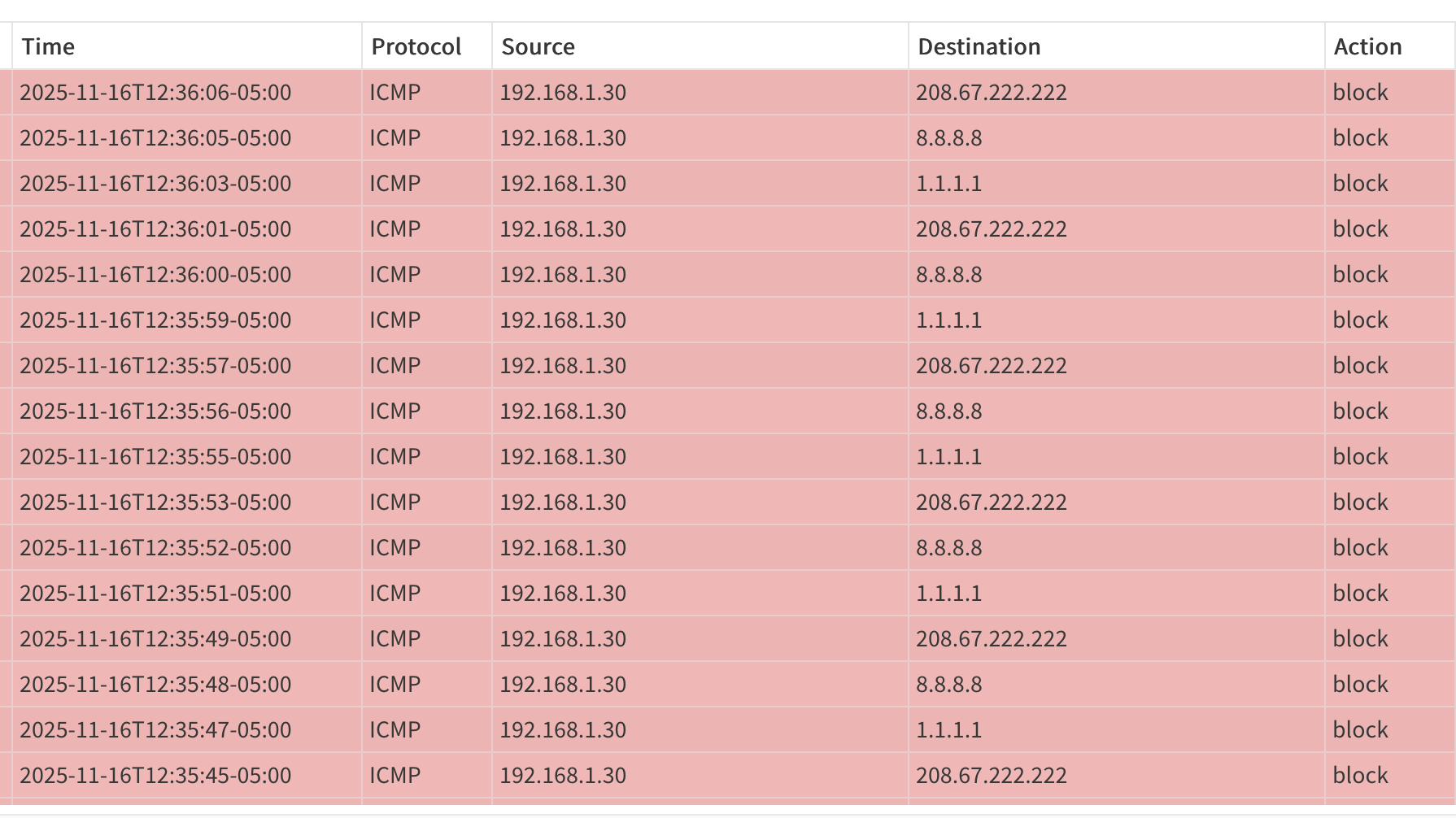Select the log entry timestamped 12:36:06

click(x=155, y=93)
